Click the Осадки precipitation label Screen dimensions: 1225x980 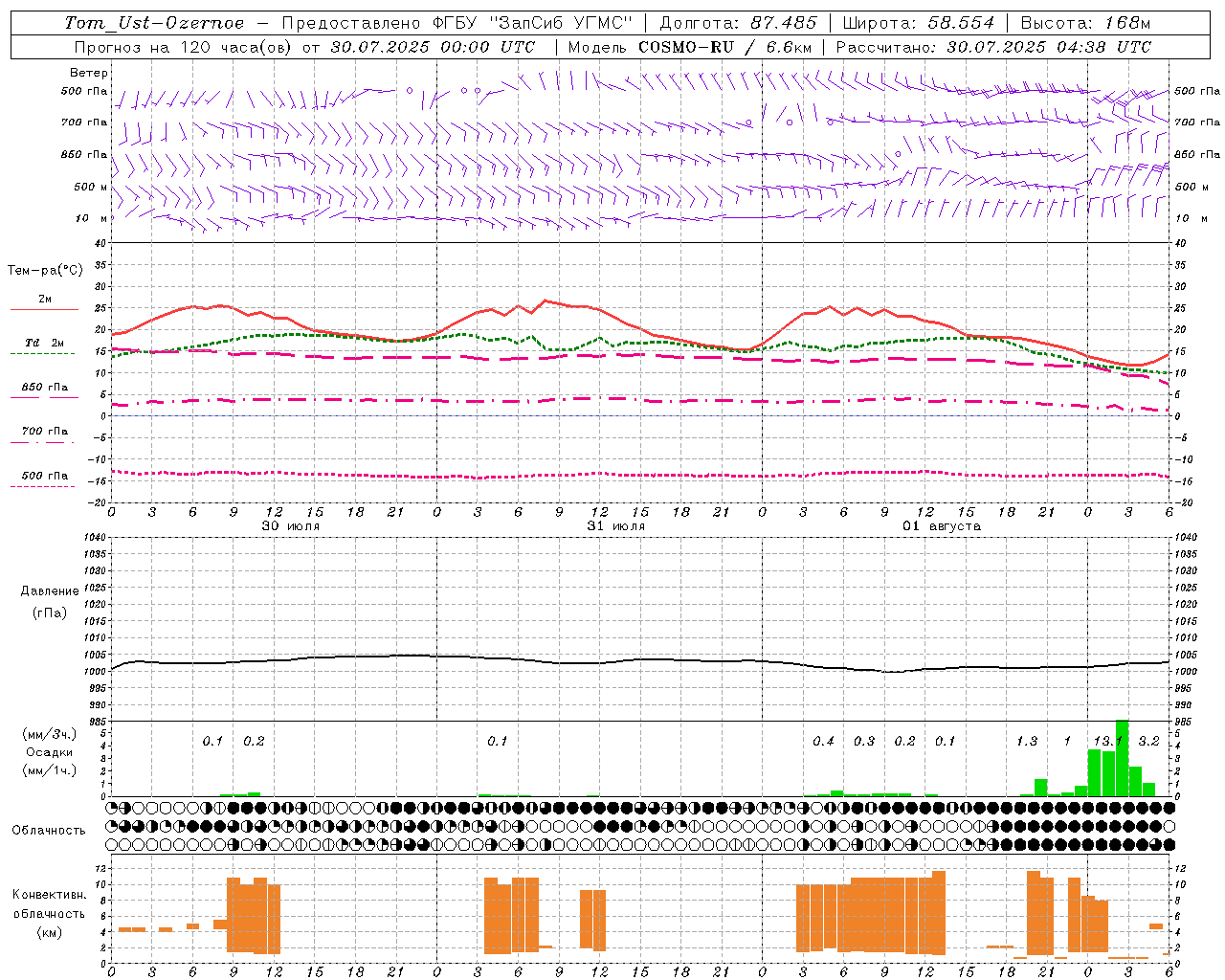(x=50, y=752)
